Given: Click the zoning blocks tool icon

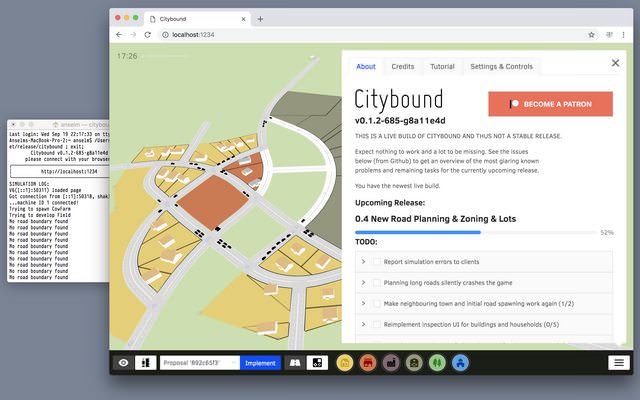Looking at the screenshot, I should (317, 362).
